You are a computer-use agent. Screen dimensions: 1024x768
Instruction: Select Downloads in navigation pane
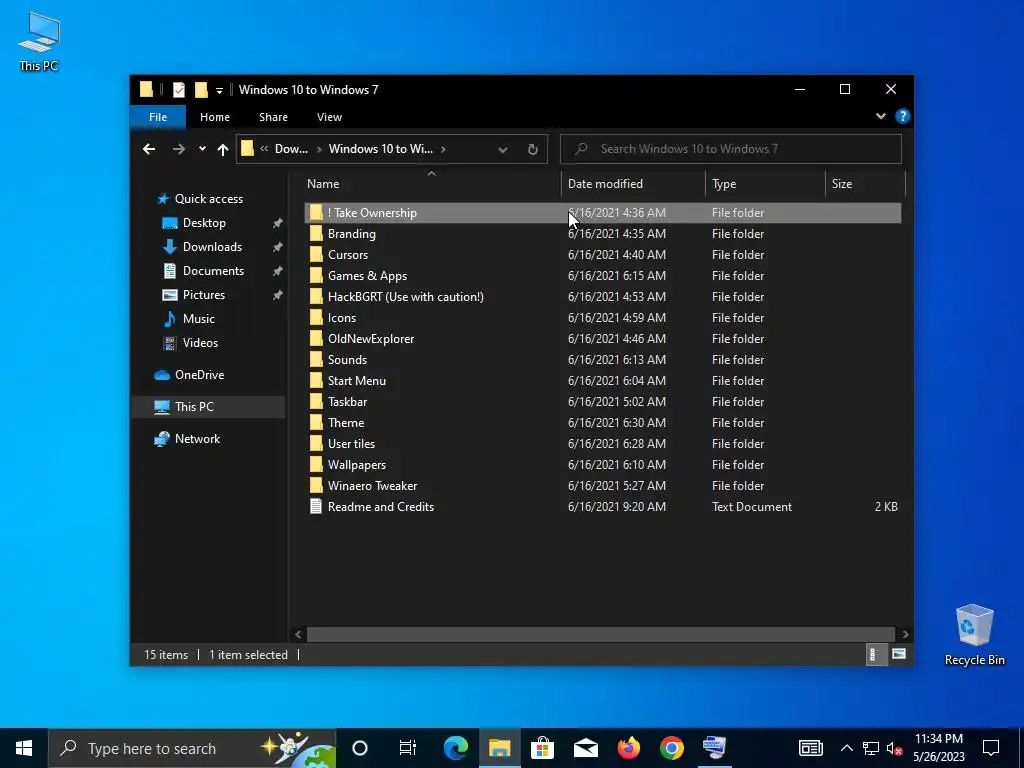pos(212,247)
